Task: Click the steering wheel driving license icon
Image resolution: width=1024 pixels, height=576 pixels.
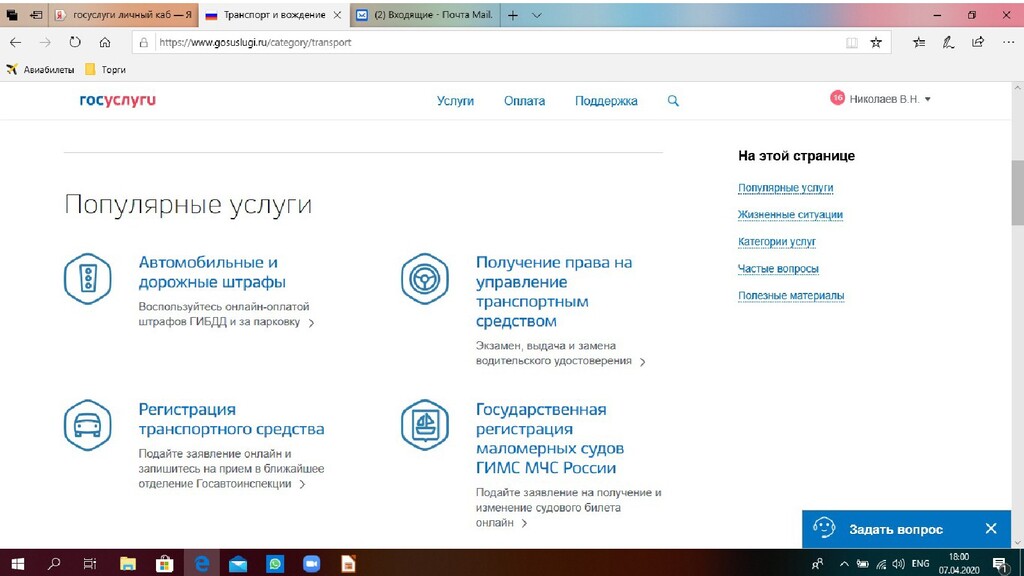Action: pos(424,279)
